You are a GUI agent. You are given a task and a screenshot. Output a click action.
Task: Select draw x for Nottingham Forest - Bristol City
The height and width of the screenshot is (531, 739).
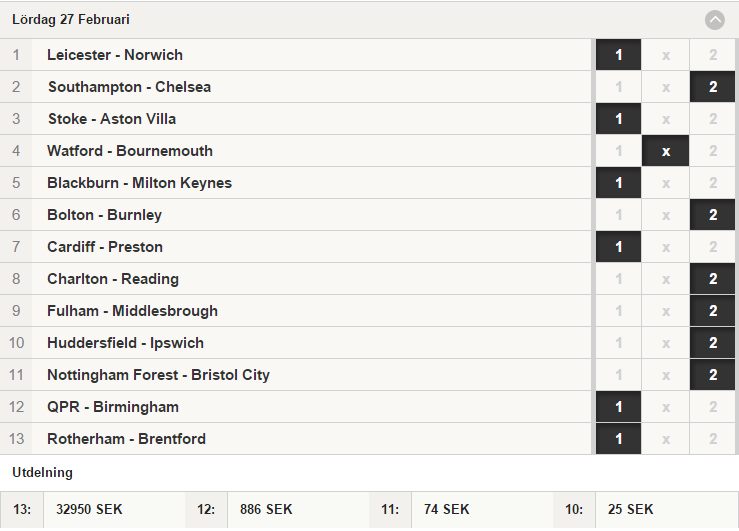pyautogui.click(x=665, y=376)
